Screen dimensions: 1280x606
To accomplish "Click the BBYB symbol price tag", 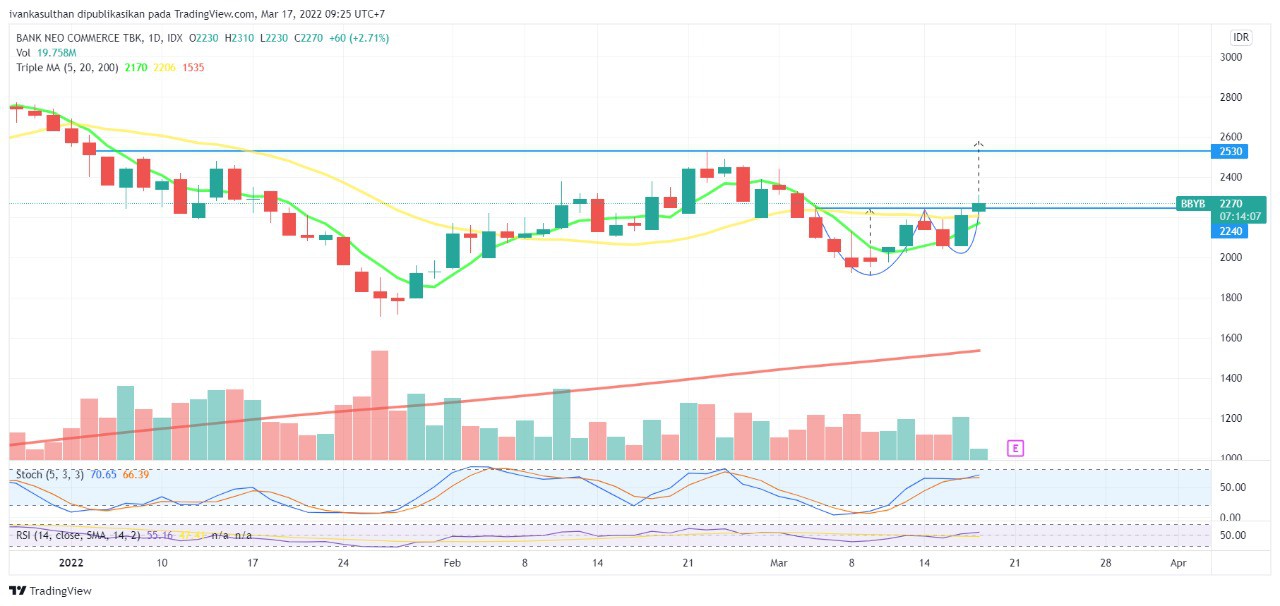I will (1192, 203).
